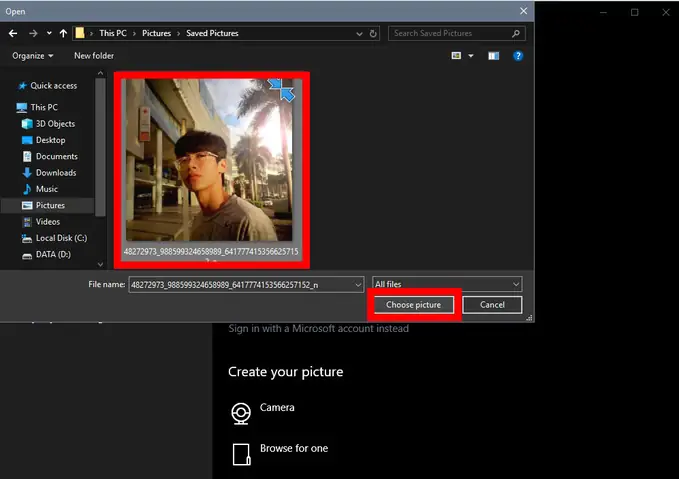Open the Organize menu
This screenshot has height=479, width=679.
(x=32, y=56)
